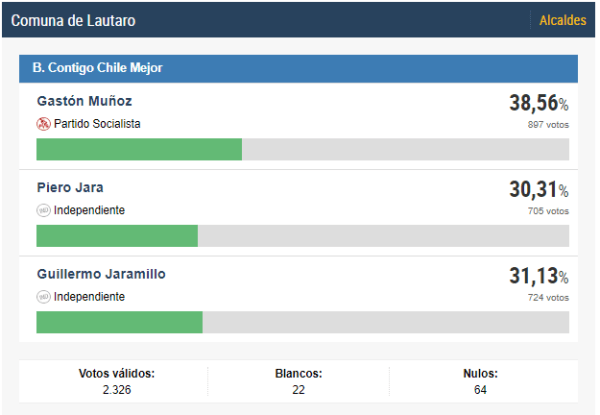600x415 pixels.
Task: Select candidate name Gastón Muñoz
Action: coord(85,101)
